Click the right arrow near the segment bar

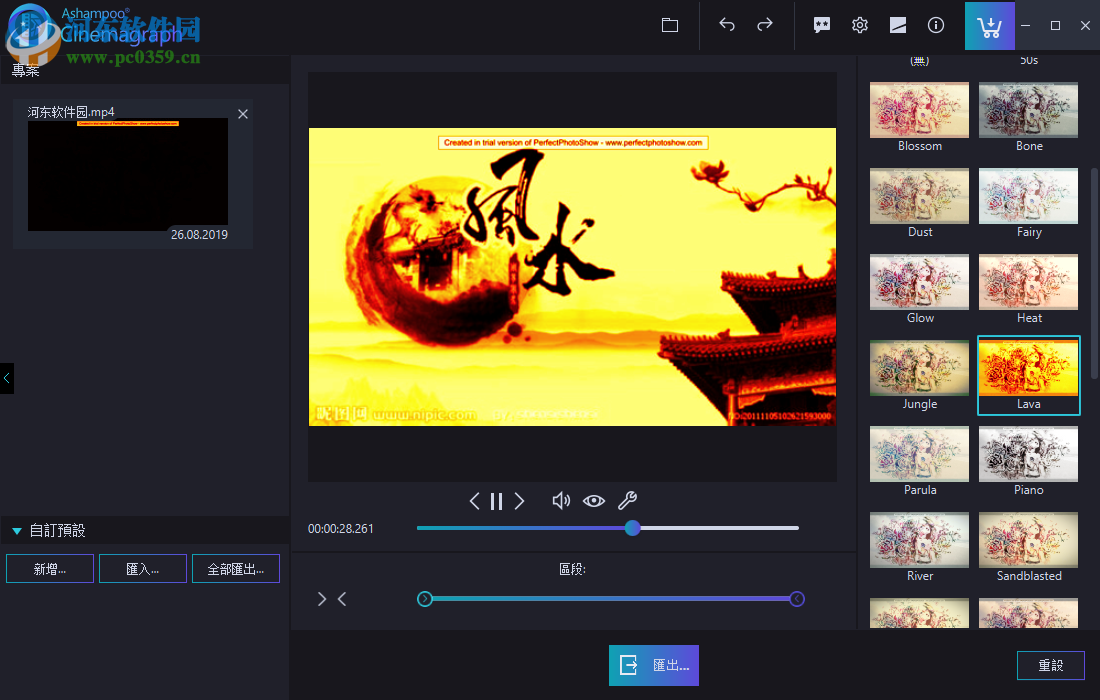(x=321, y=598)
